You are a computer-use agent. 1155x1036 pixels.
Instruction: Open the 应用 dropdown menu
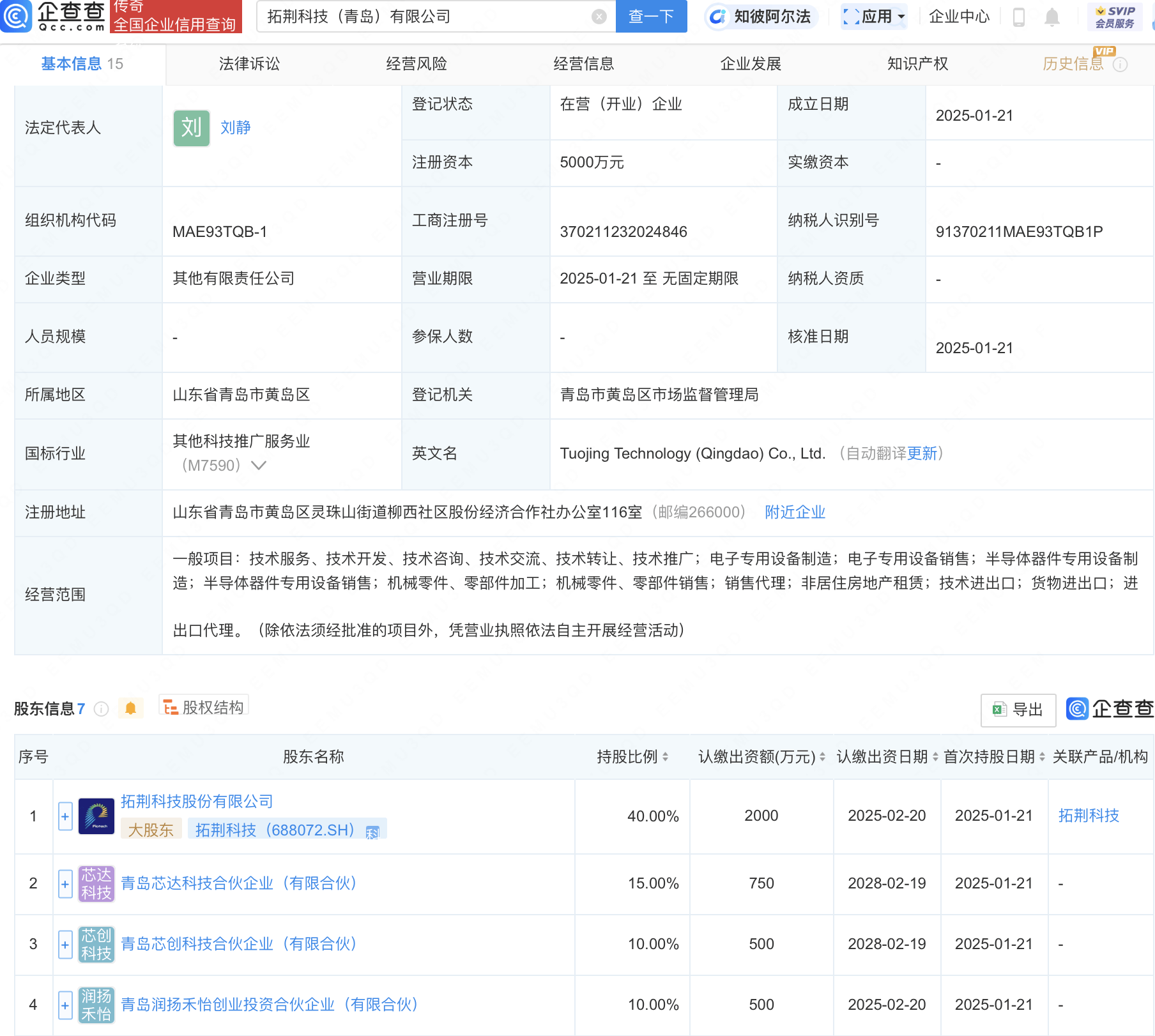(874, 17)
